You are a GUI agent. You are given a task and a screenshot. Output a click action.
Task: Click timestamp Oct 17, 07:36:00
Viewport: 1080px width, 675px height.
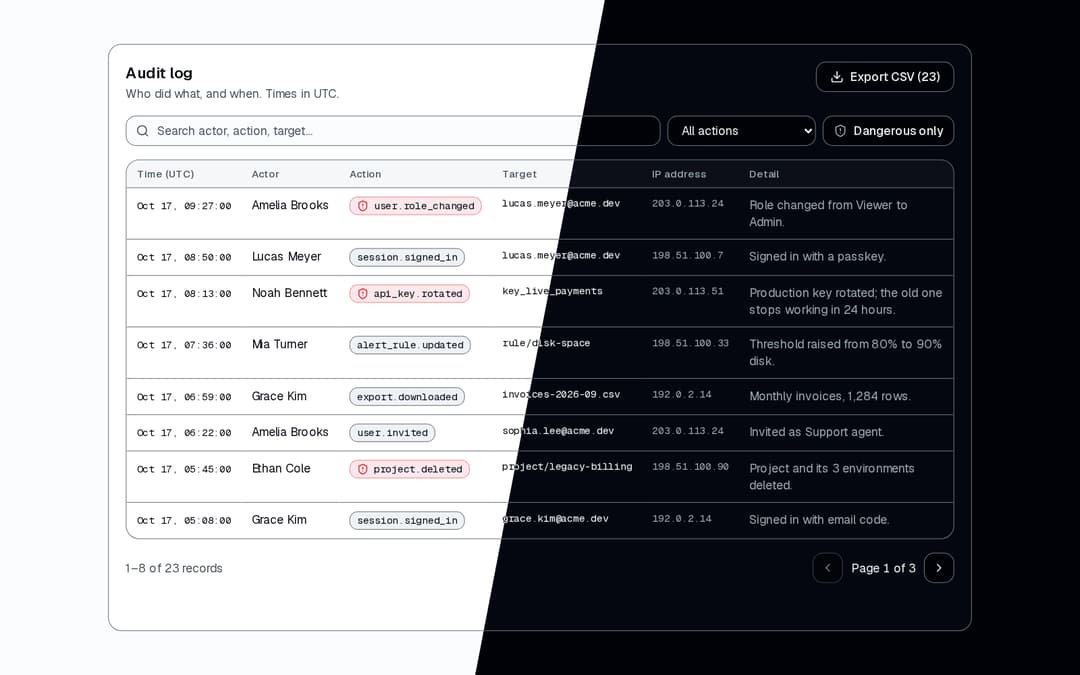pyautogui.click(x=184, y=345)
